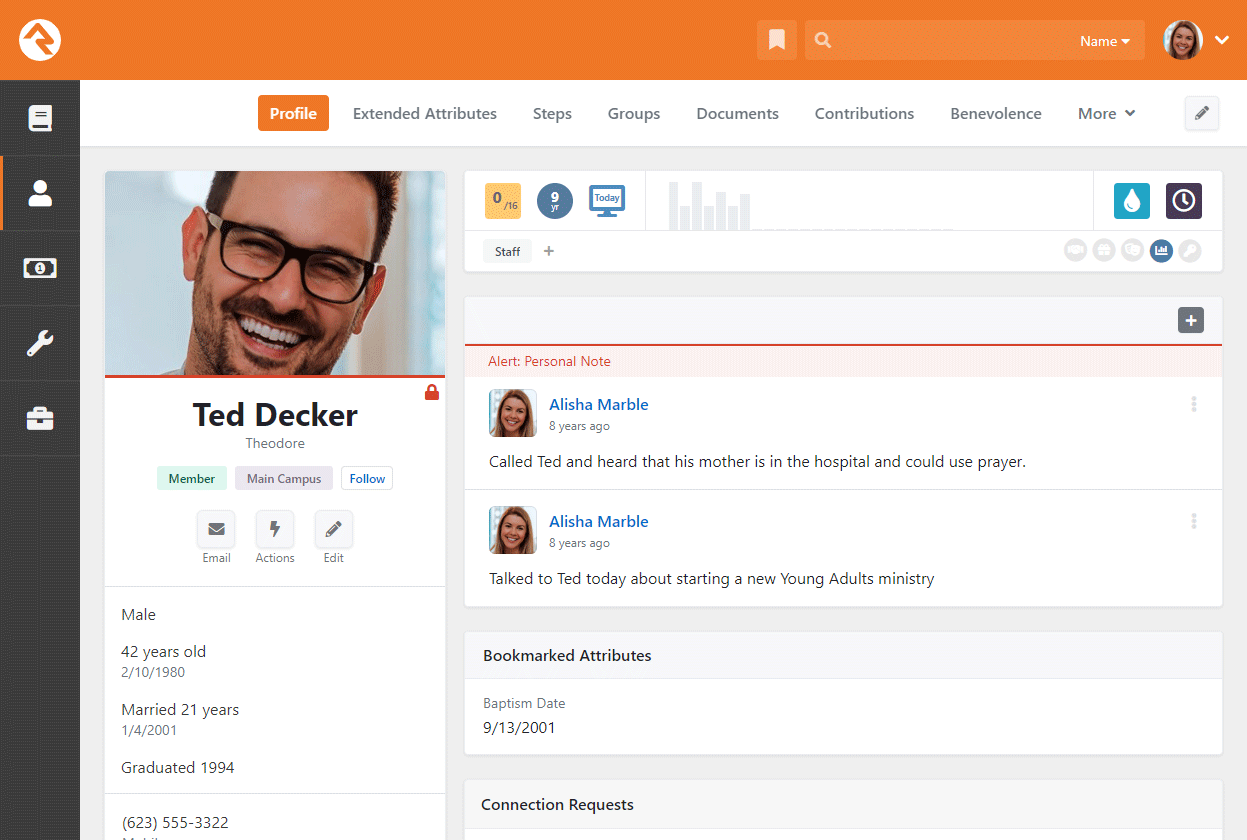
Task: Toggle the red lock icon on the profile photo
Action: (431, 392)
